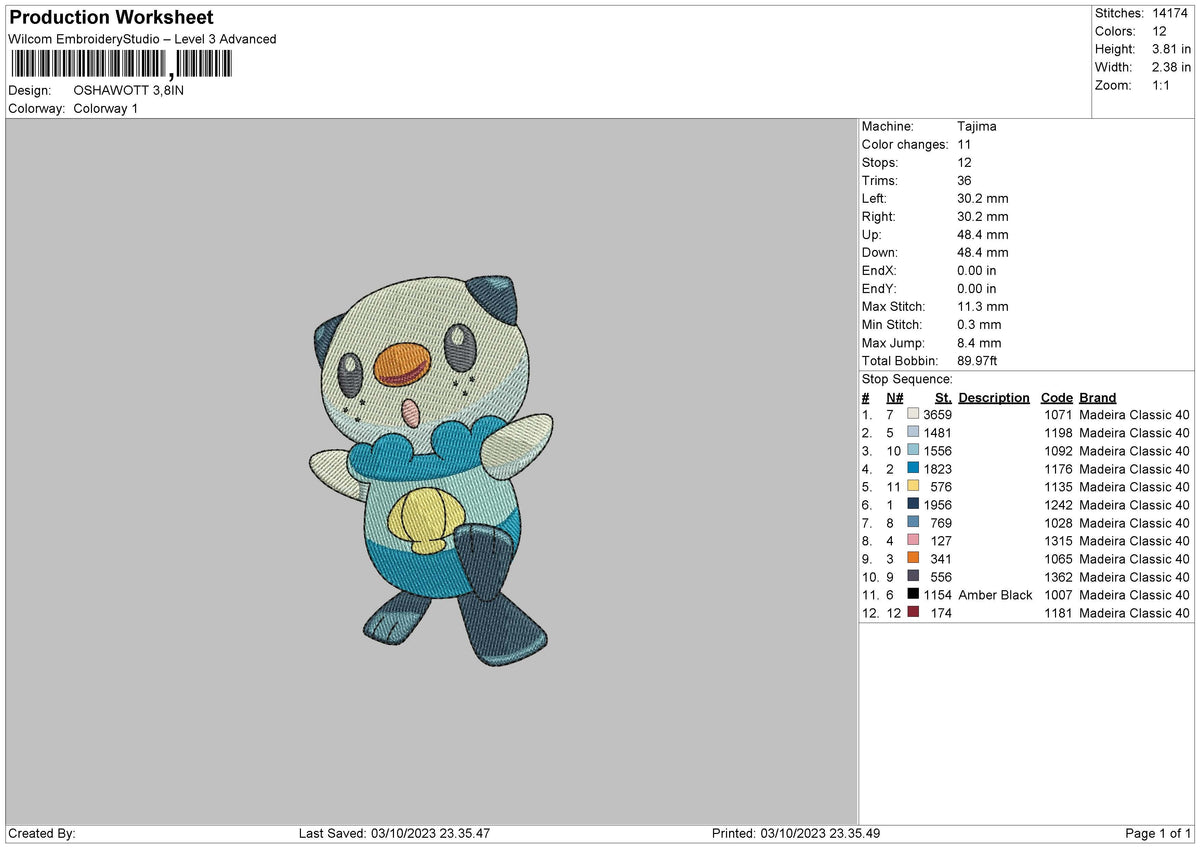Image resolution: width=1200 pixels, height=848 pixels.
Task: Click the 'Color changes:' label
Action: click(x=905, y=144)
